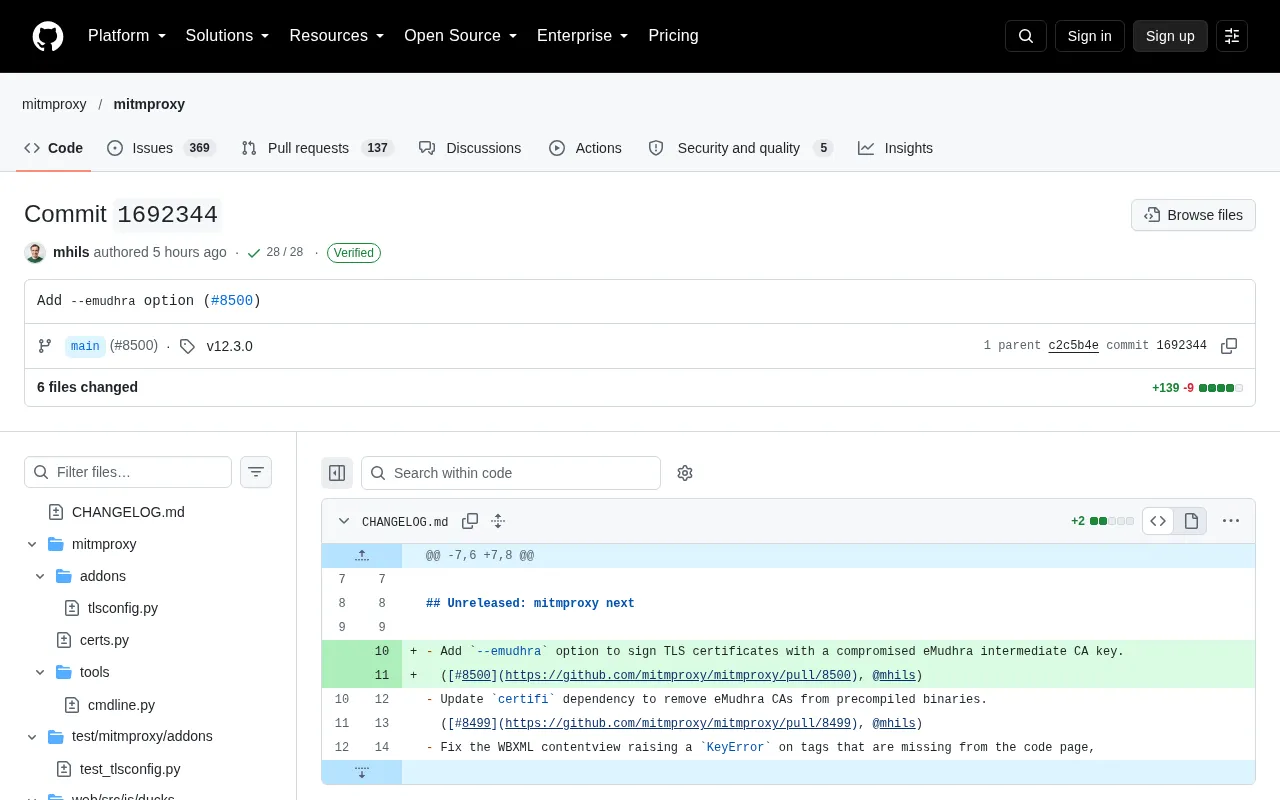Open Open Source dropdown menu

point(461,36)
